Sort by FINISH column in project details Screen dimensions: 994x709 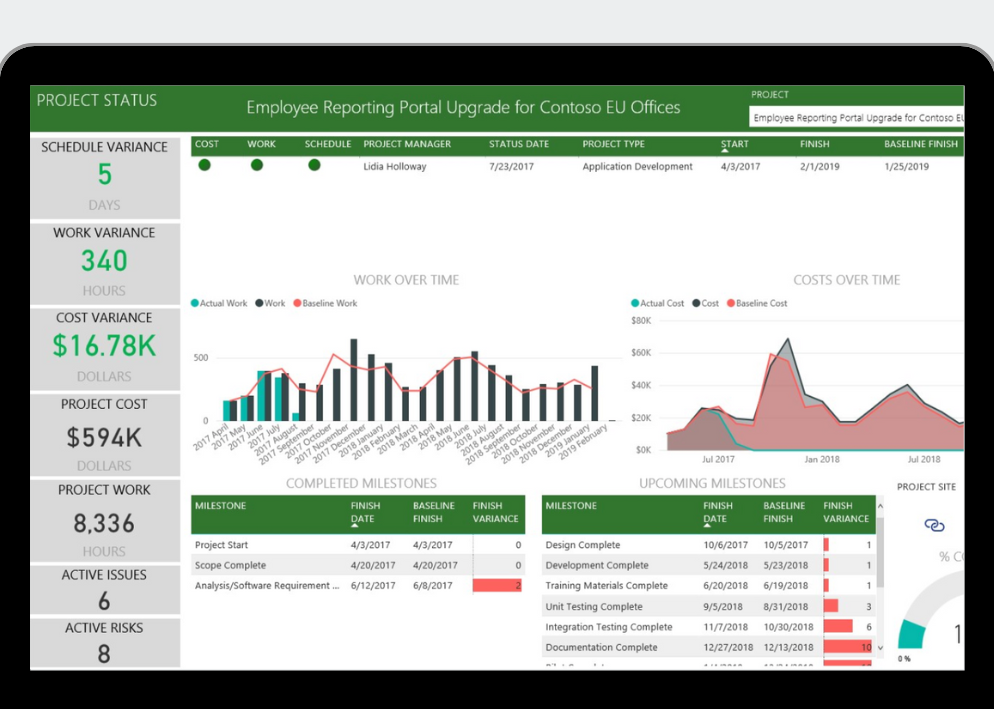pyautogui.click(x=814, y=144)
